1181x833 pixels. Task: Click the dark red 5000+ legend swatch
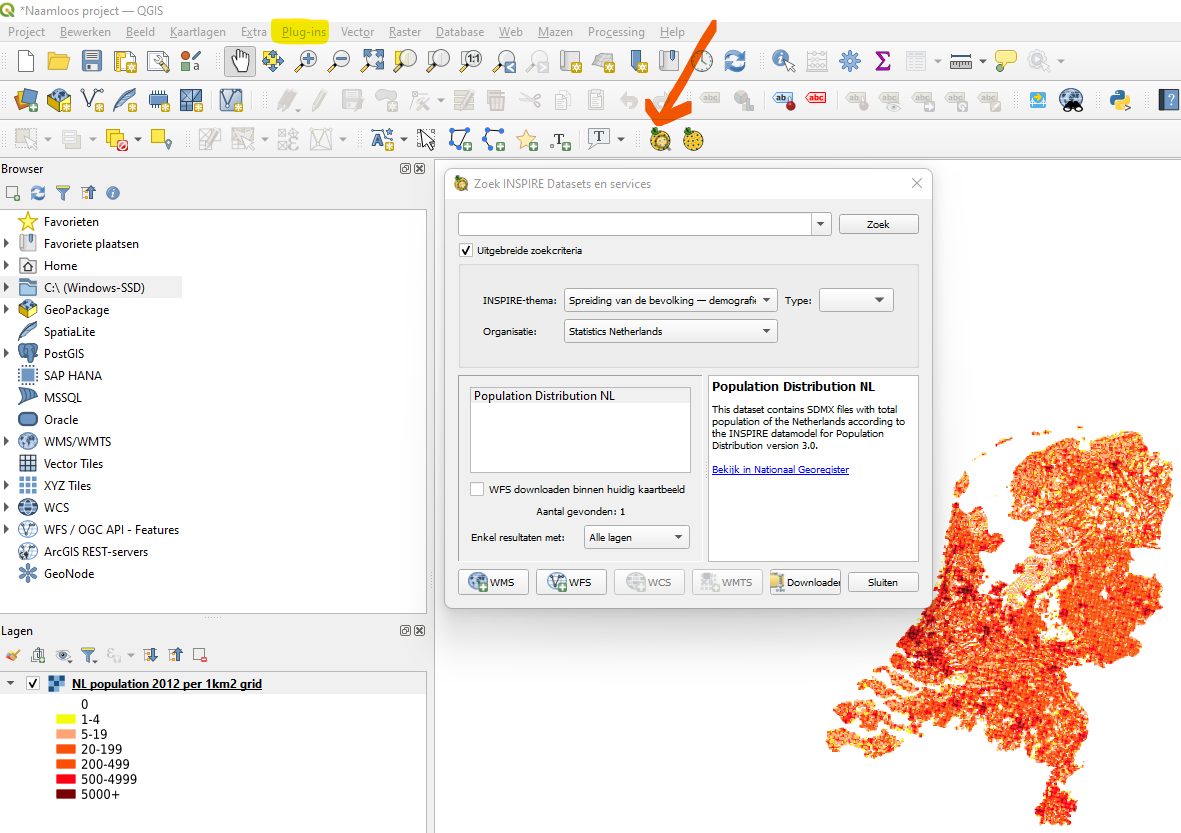pos(66,794)
